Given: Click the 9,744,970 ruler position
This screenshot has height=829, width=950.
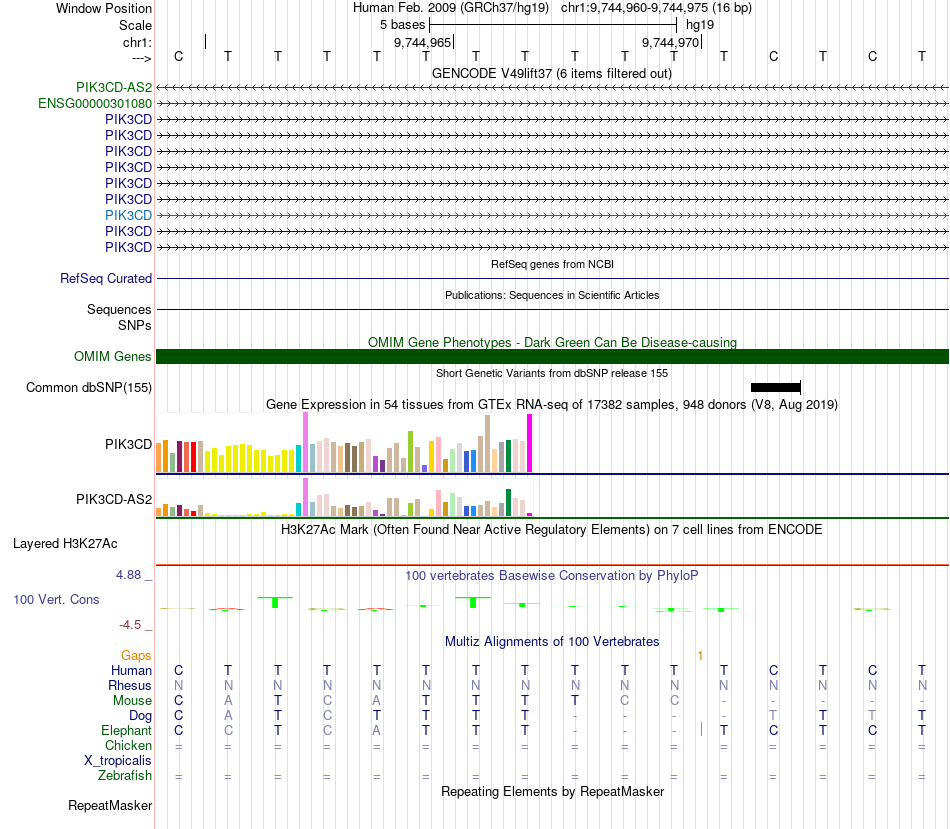Looking at the screenshot, I should (671, 42).
